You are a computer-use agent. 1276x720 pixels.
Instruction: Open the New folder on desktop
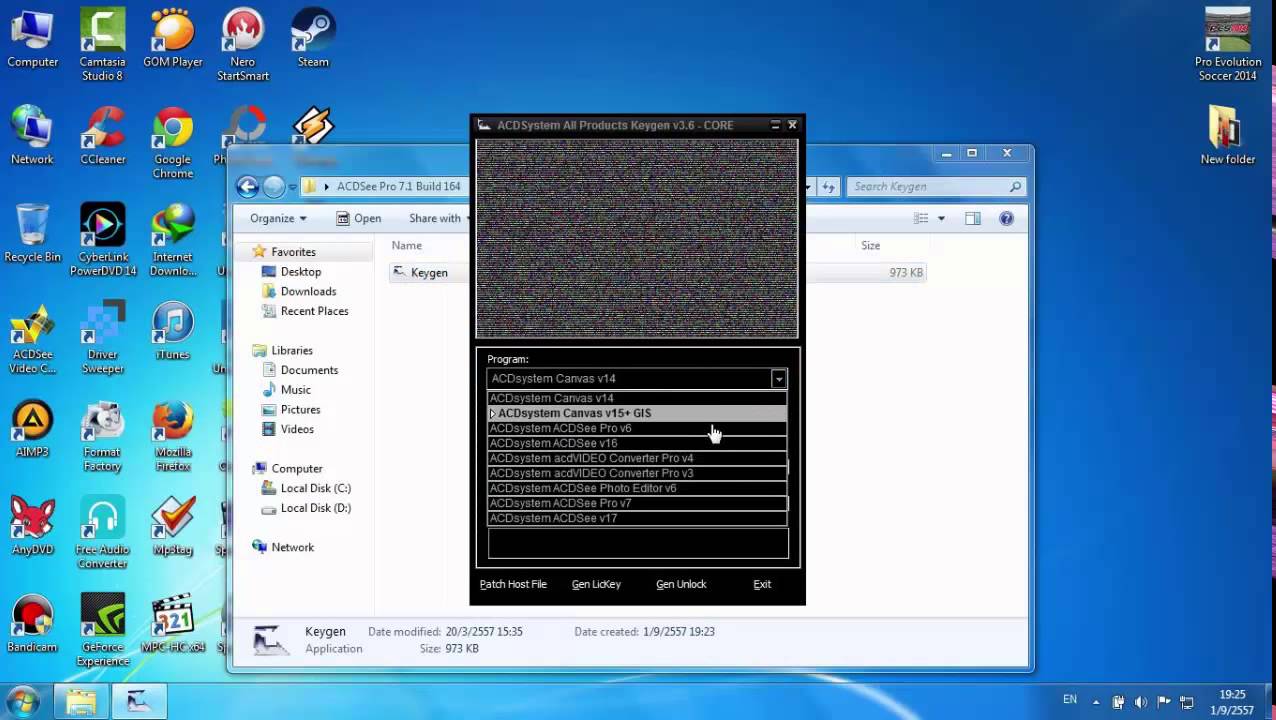(x=1227, y=136)
